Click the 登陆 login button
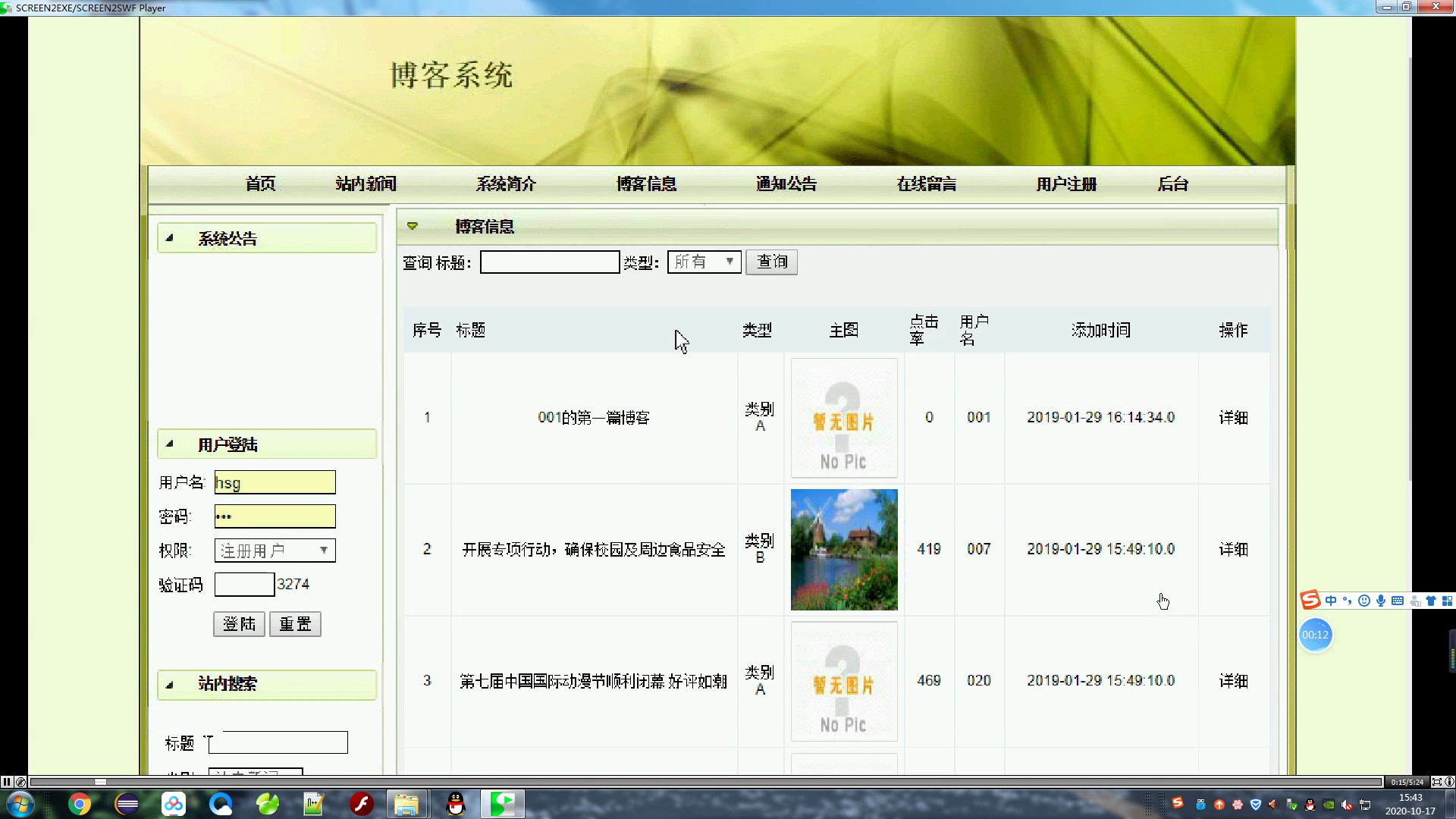Image resolution: width=1456 pixels, height=819 pixels. click(239, 624)
